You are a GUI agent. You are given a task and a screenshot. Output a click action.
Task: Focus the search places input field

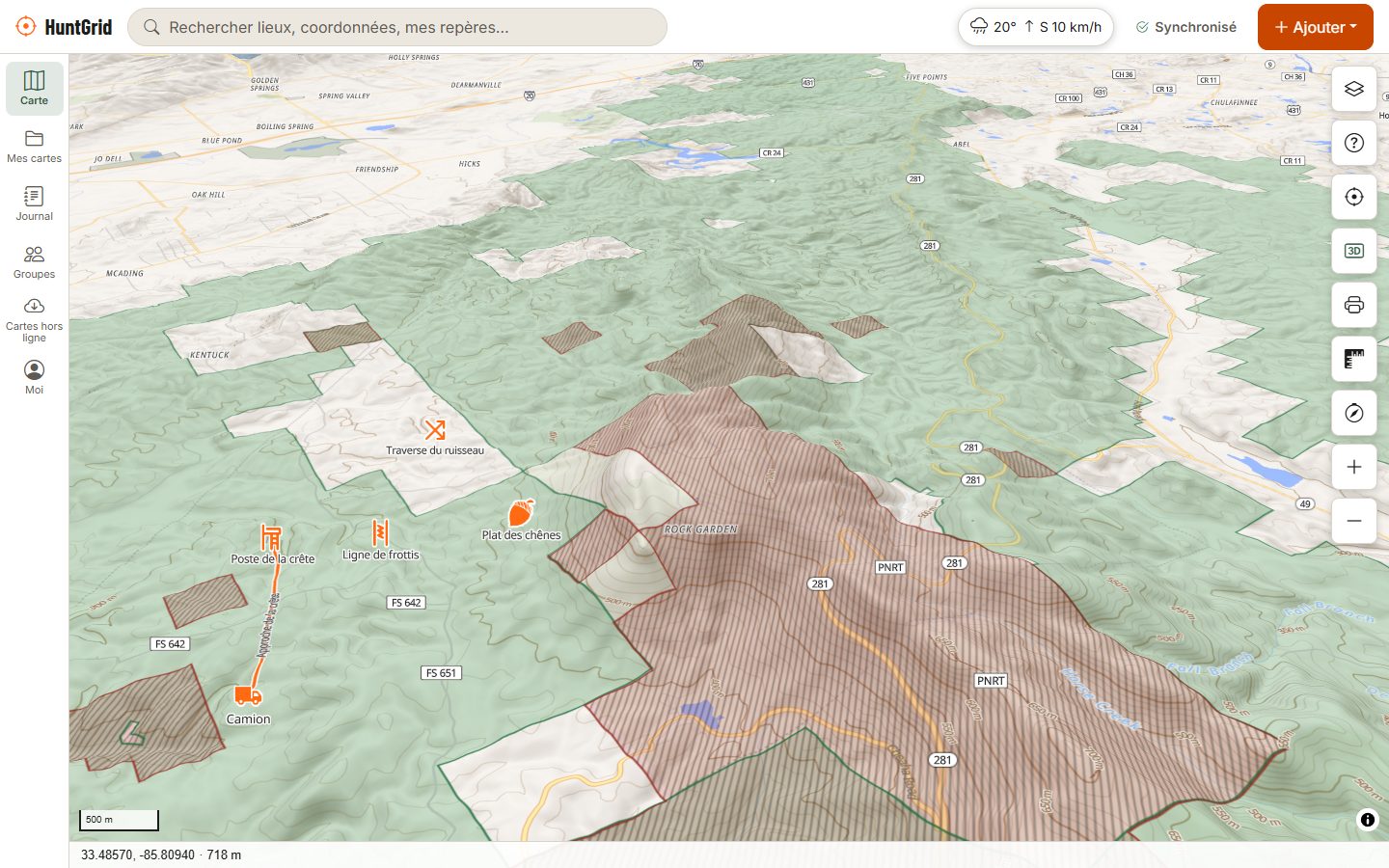[x=397, y=27]
